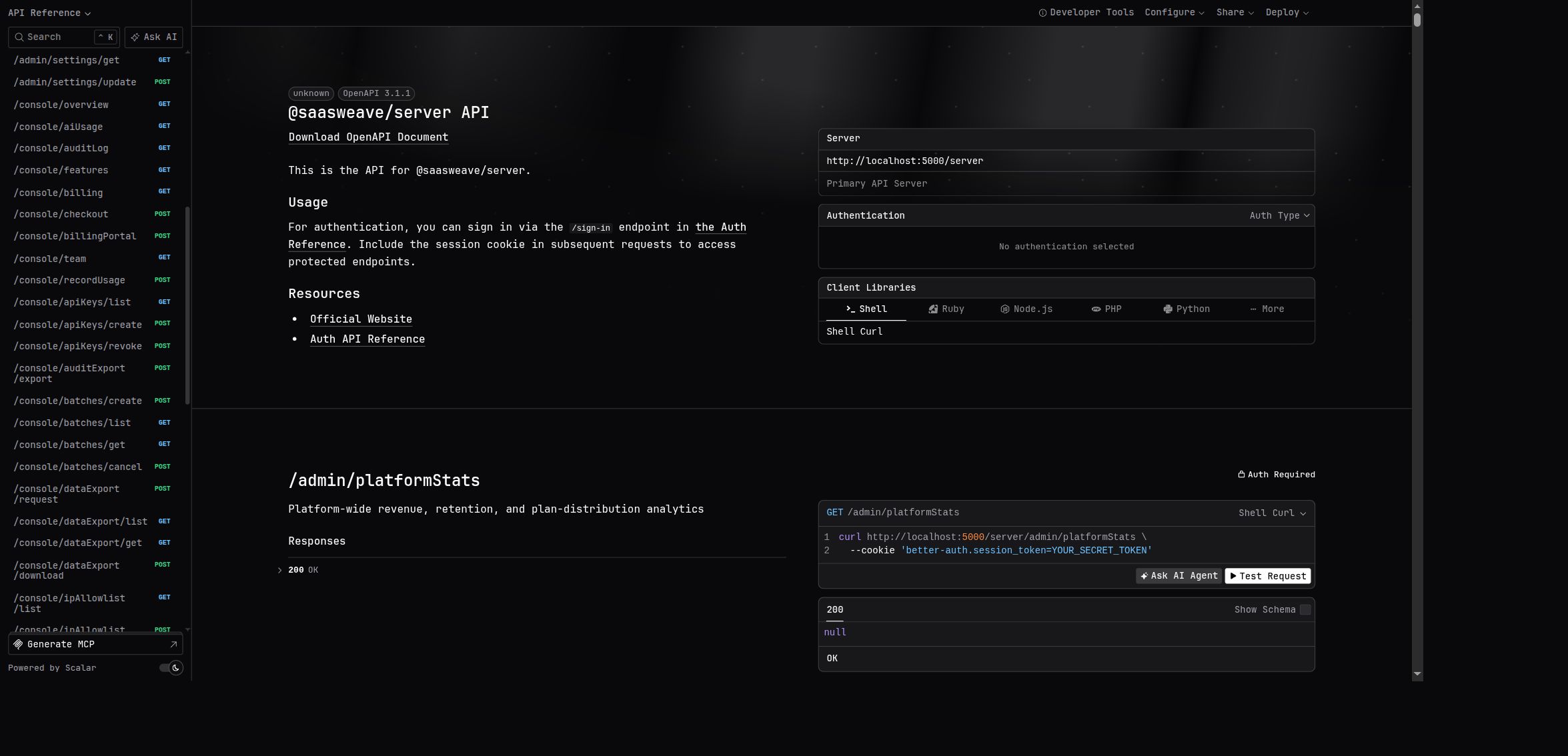Select the PHP logo icon
Image resolution: width=1568 pixels, height=756 pixels.
pos(1096,309)
